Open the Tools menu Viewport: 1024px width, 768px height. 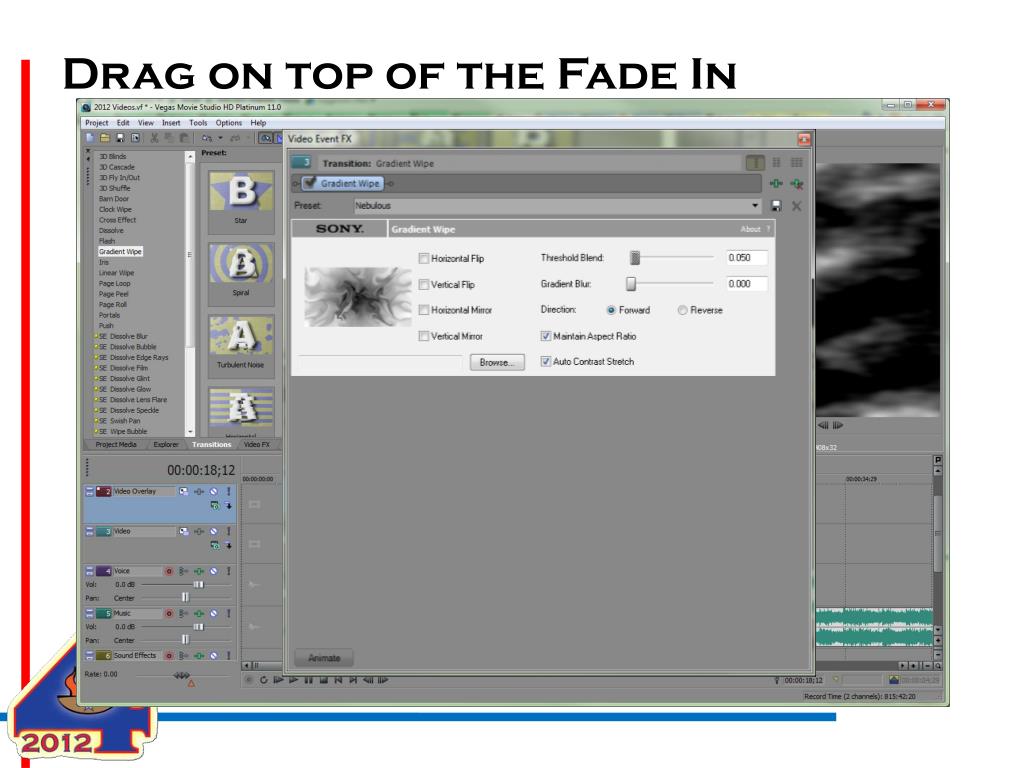tap(198, 123)
